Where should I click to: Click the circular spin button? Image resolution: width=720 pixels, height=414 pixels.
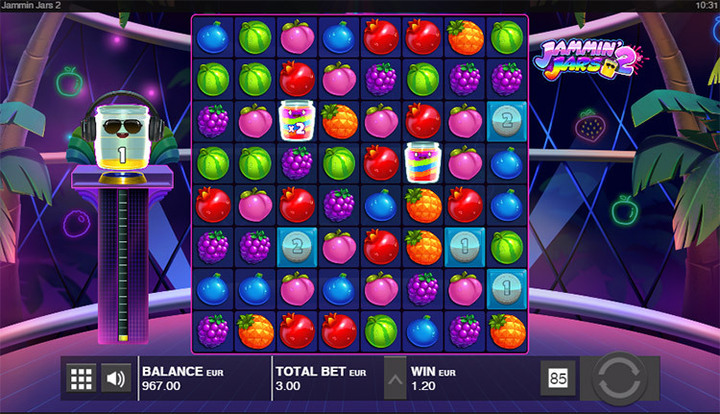click(619, 378)
